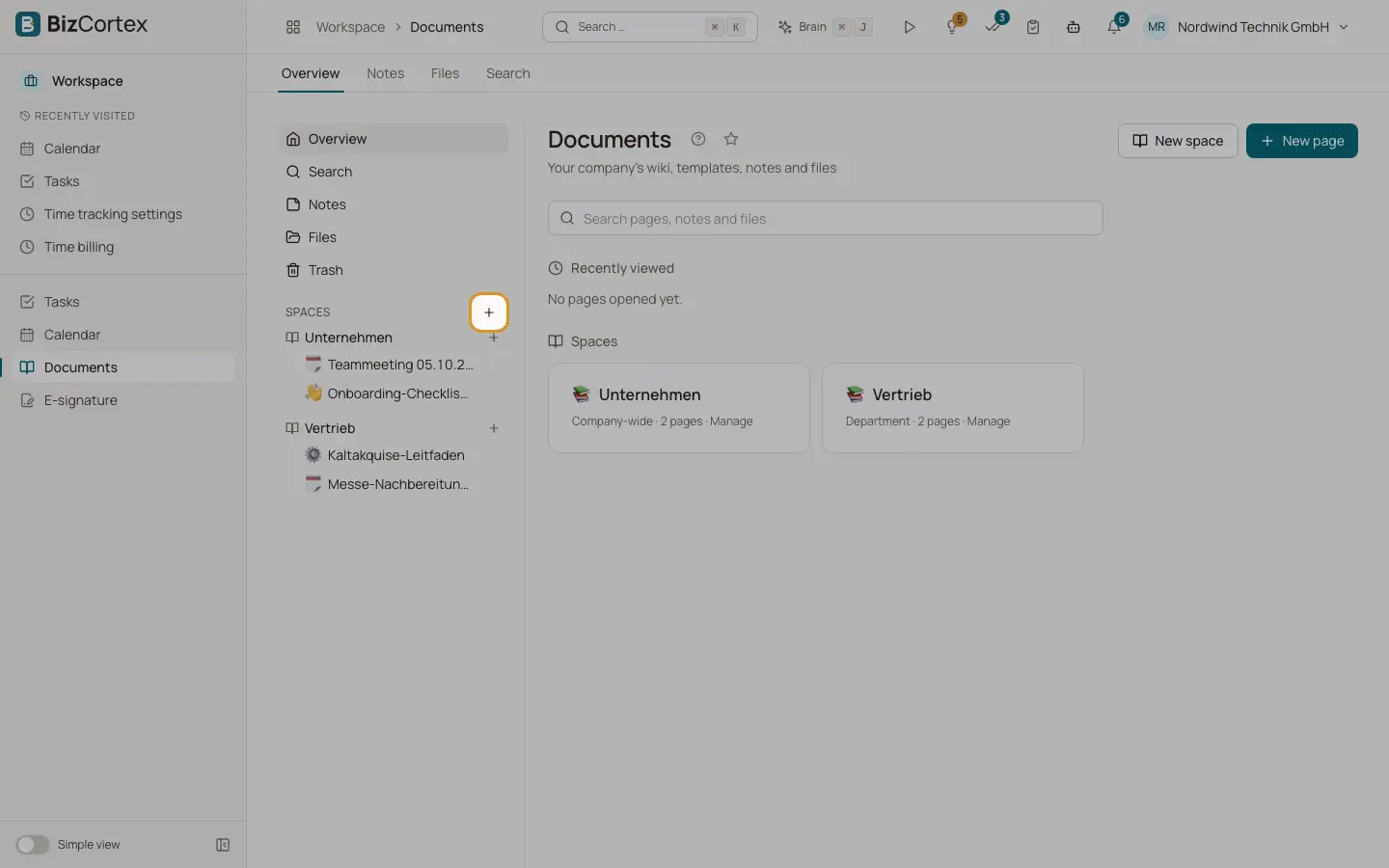This screenshot has width=1389, height=868.
Task: Open Nordwind Technik GmbH account dropdown
Action: pyautogui.click(x=1246, y=27)
